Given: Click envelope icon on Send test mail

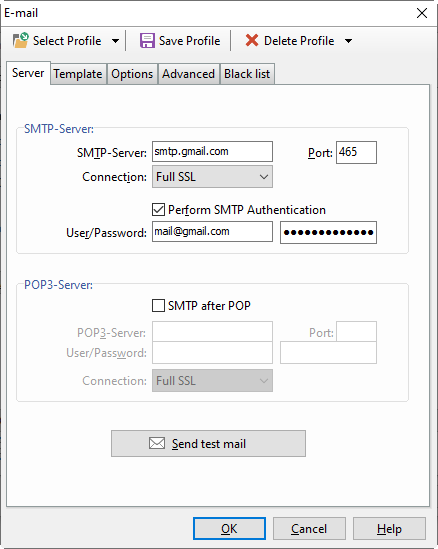Looking at the screenshot, I should pyautogui.click(x=157, y=443).
